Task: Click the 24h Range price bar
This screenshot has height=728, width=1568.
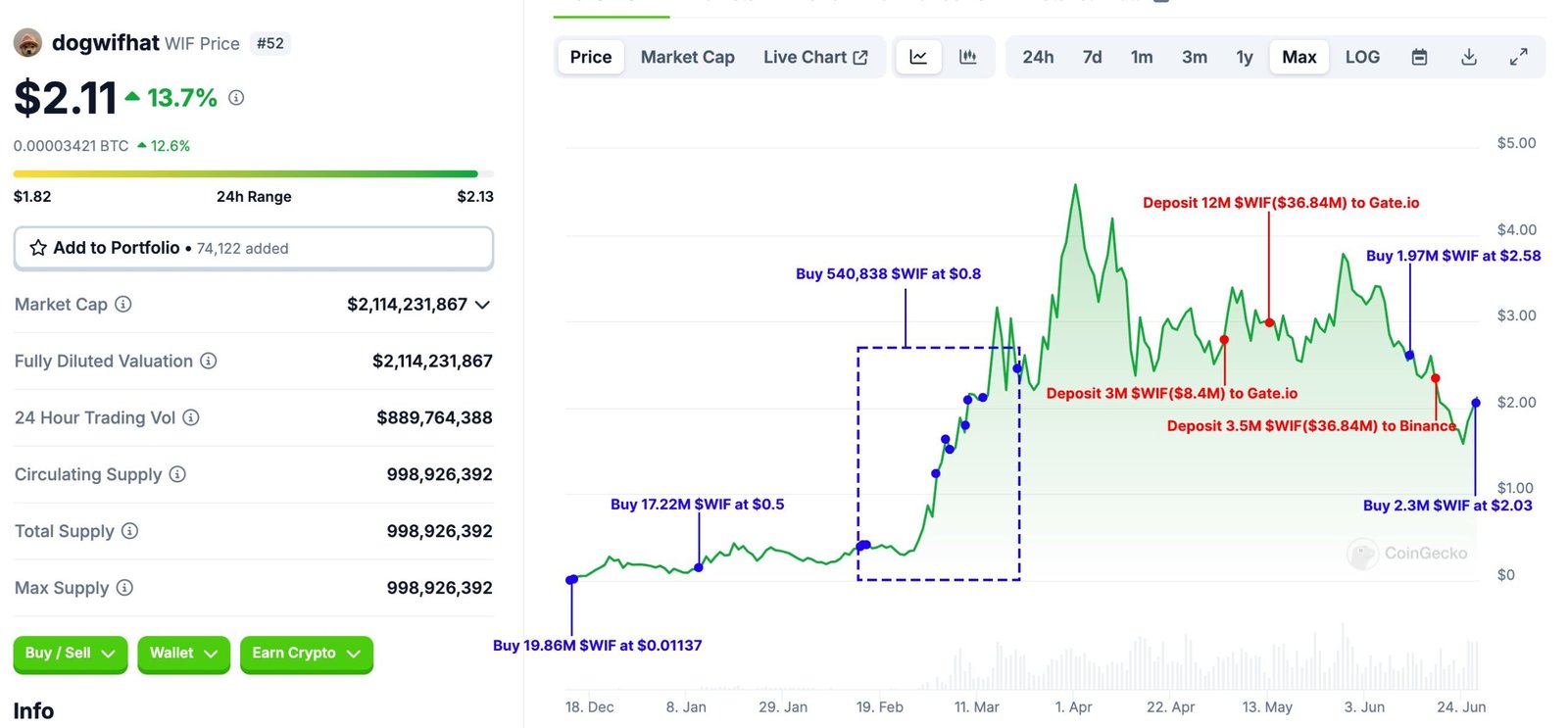Action: [254, 174]
